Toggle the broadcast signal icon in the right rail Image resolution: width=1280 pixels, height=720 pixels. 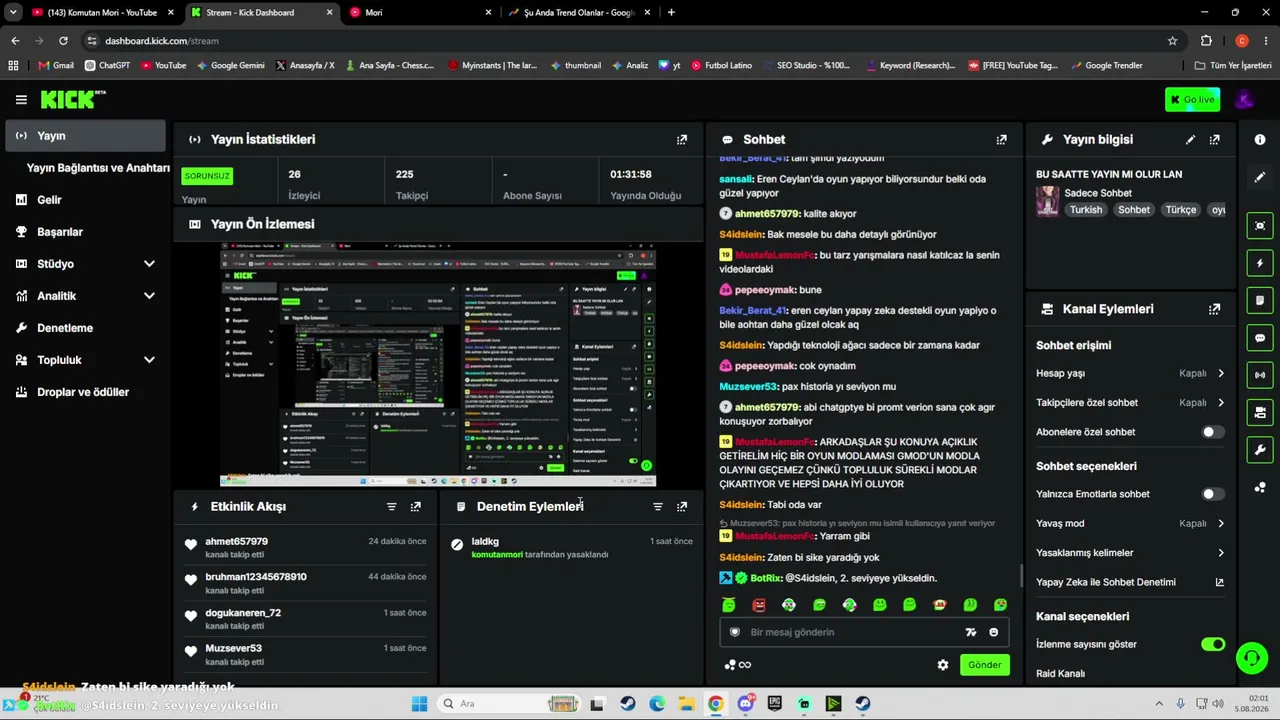(x=1260, y=375)
